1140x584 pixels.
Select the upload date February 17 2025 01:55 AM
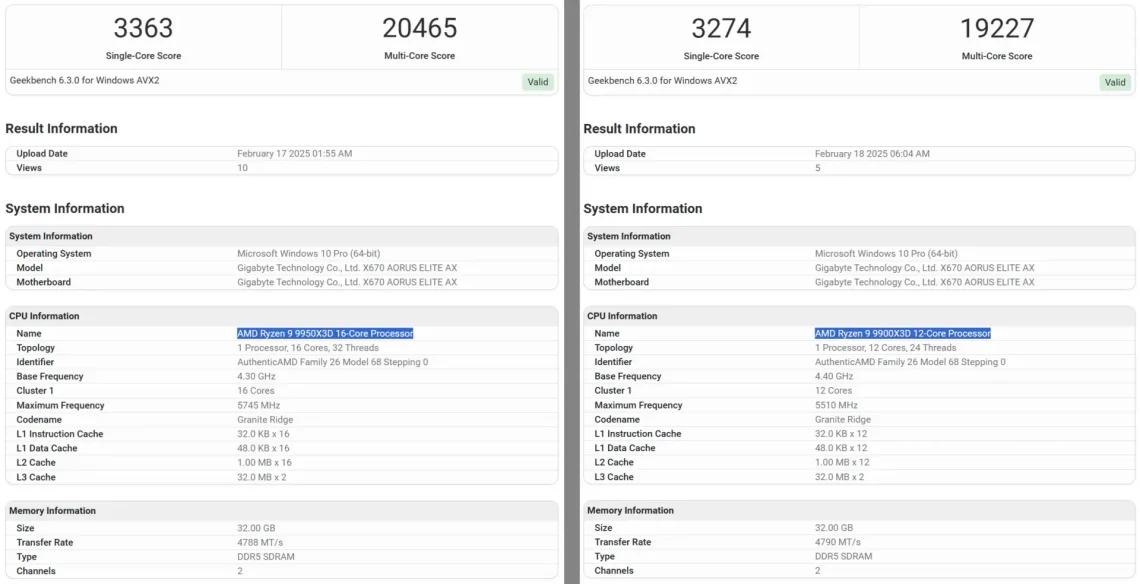pos(294,153)
